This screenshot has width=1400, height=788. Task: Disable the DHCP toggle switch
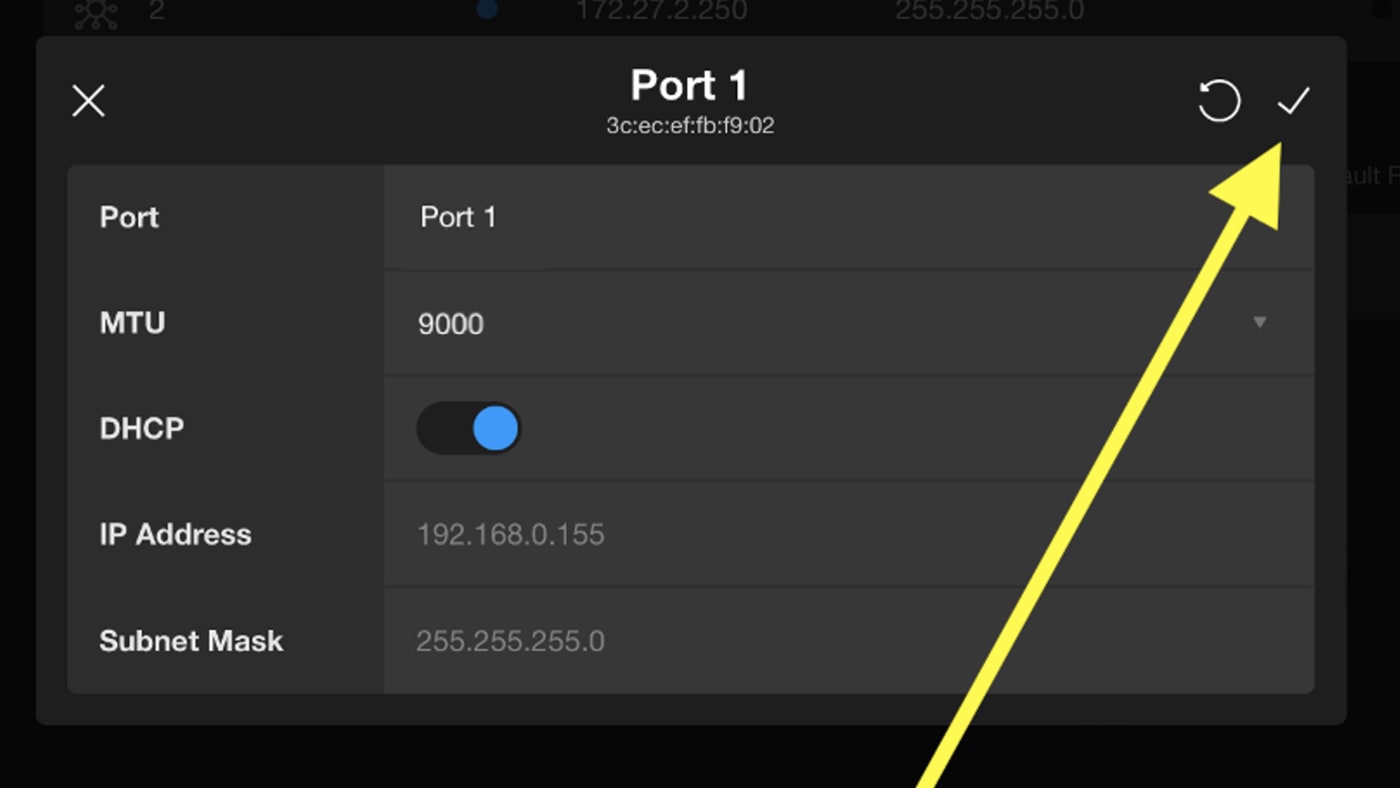pyautogui.click(x=469, y=429)
